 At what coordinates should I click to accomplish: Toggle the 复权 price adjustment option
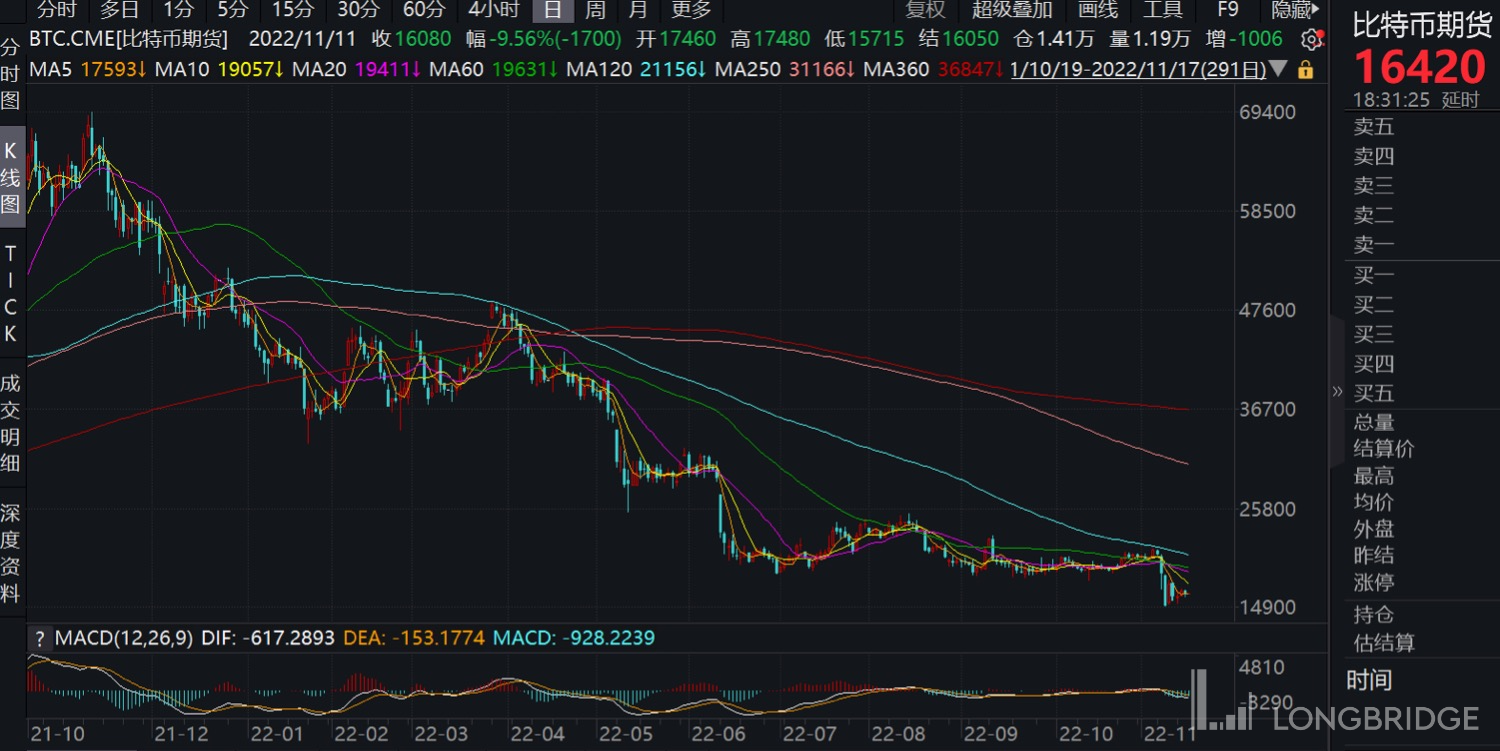point(925,10)
